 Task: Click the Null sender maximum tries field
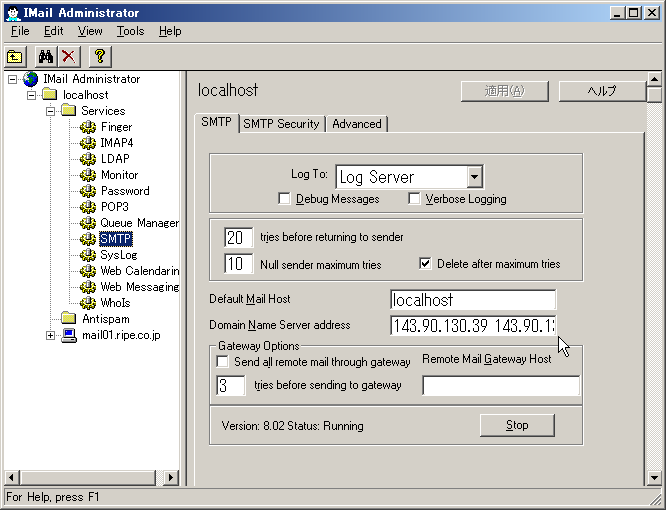(x=238, y=264)
